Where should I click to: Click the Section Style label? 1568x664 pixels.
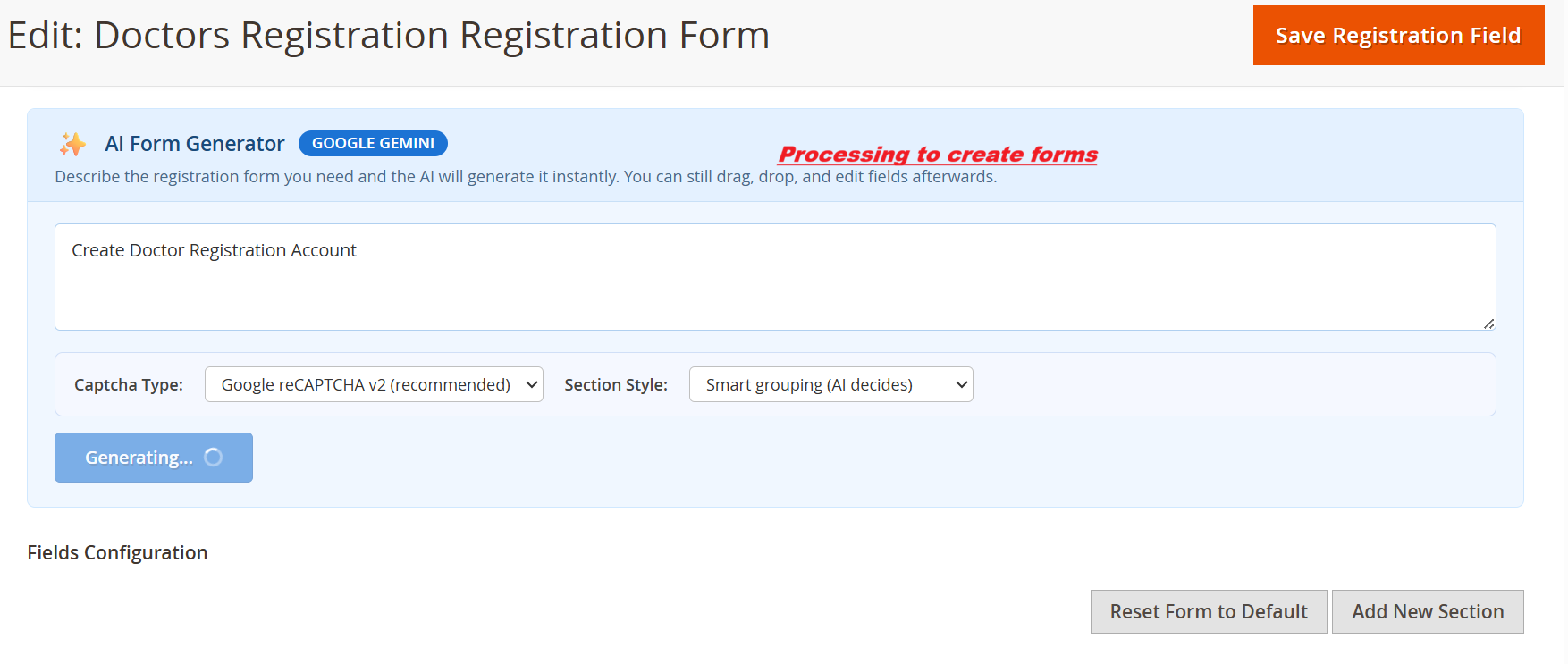point(616,385)
